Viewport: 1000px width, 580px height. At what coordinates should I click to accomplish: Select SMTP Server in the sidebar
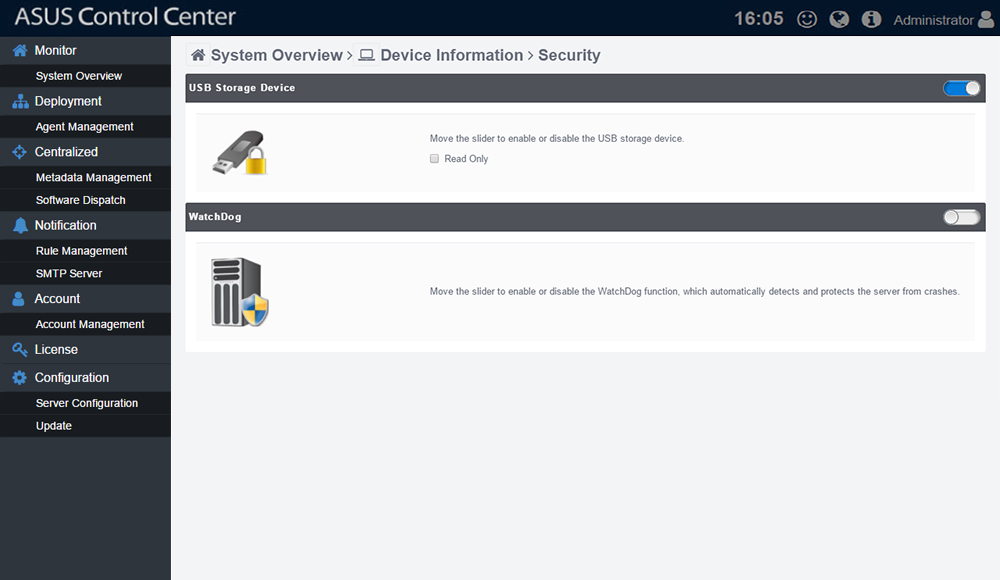point(69,273)
